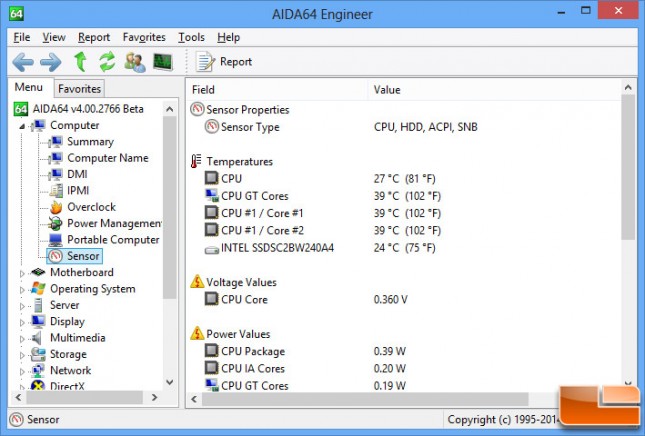This screenshot has width=645, height=436.
Task: Click the DirectX icon in tree
Action: [38, 385]
